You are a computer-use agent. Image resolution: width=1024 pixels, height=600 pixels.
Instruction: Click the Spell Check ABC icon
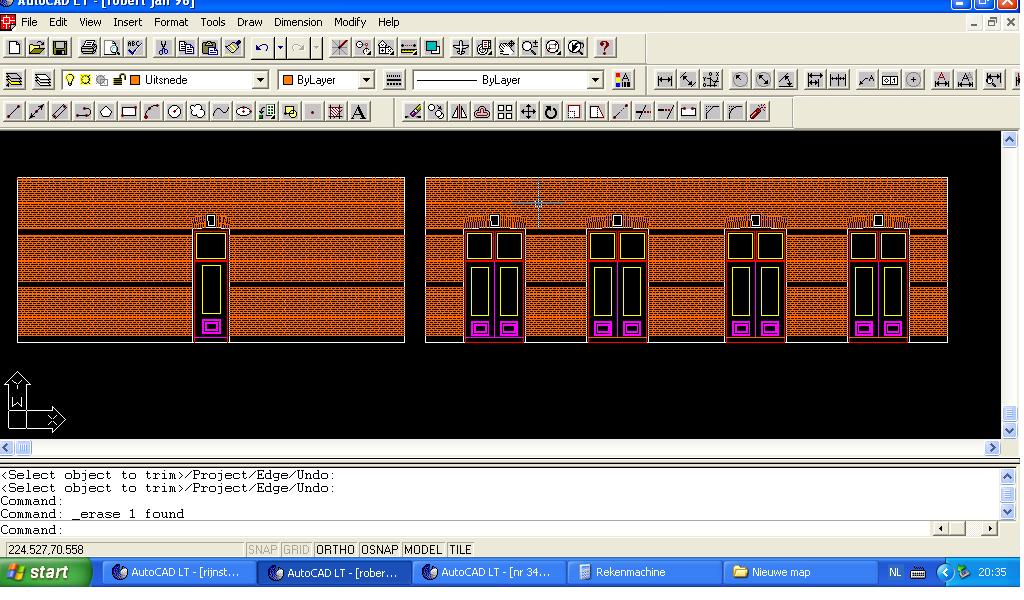pyautogui.click(x=135, y=48)
